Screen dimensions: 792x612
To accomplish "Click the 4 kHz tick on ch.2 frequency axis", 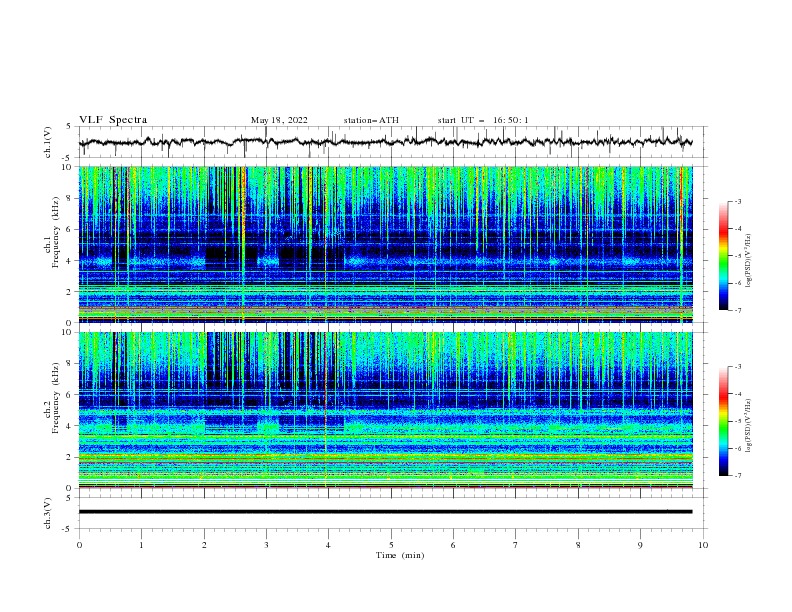I will tap(69, 426).
